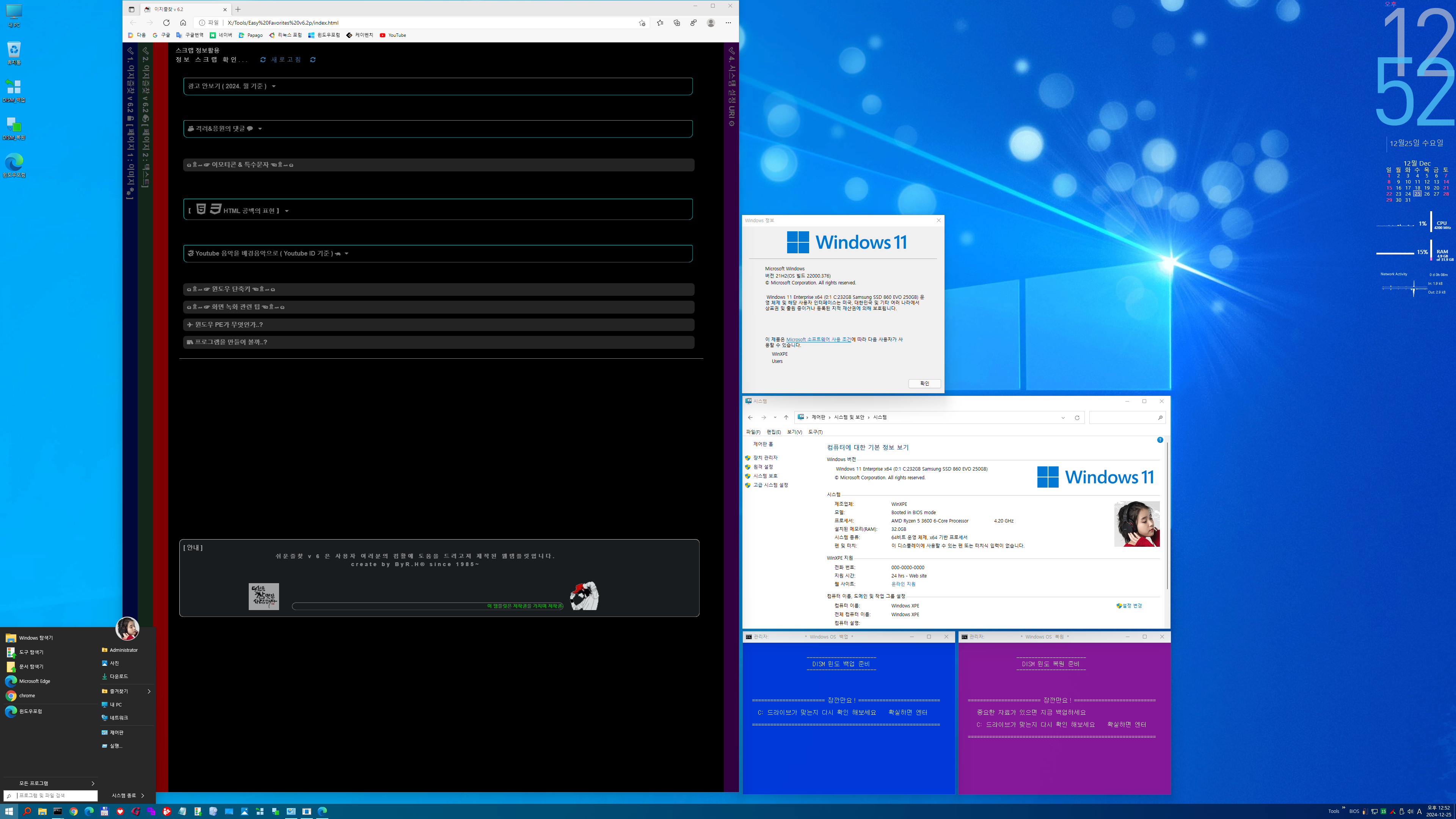Click the System window help icon

pos(1160,440)
